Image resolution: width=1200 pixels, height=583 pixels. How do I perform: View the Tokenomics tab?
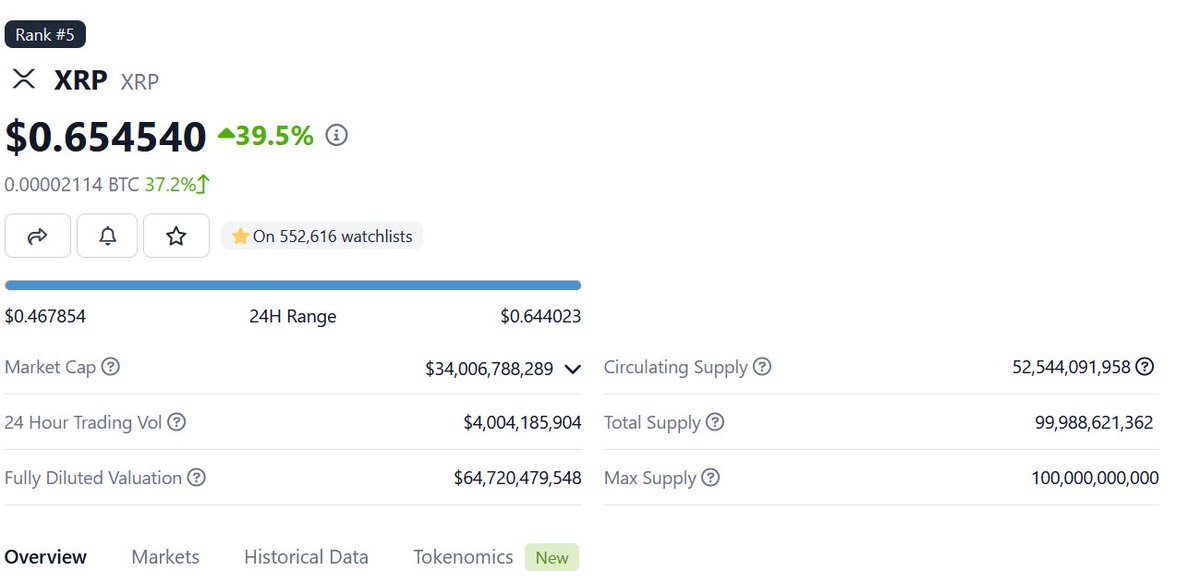click(463, 557)
